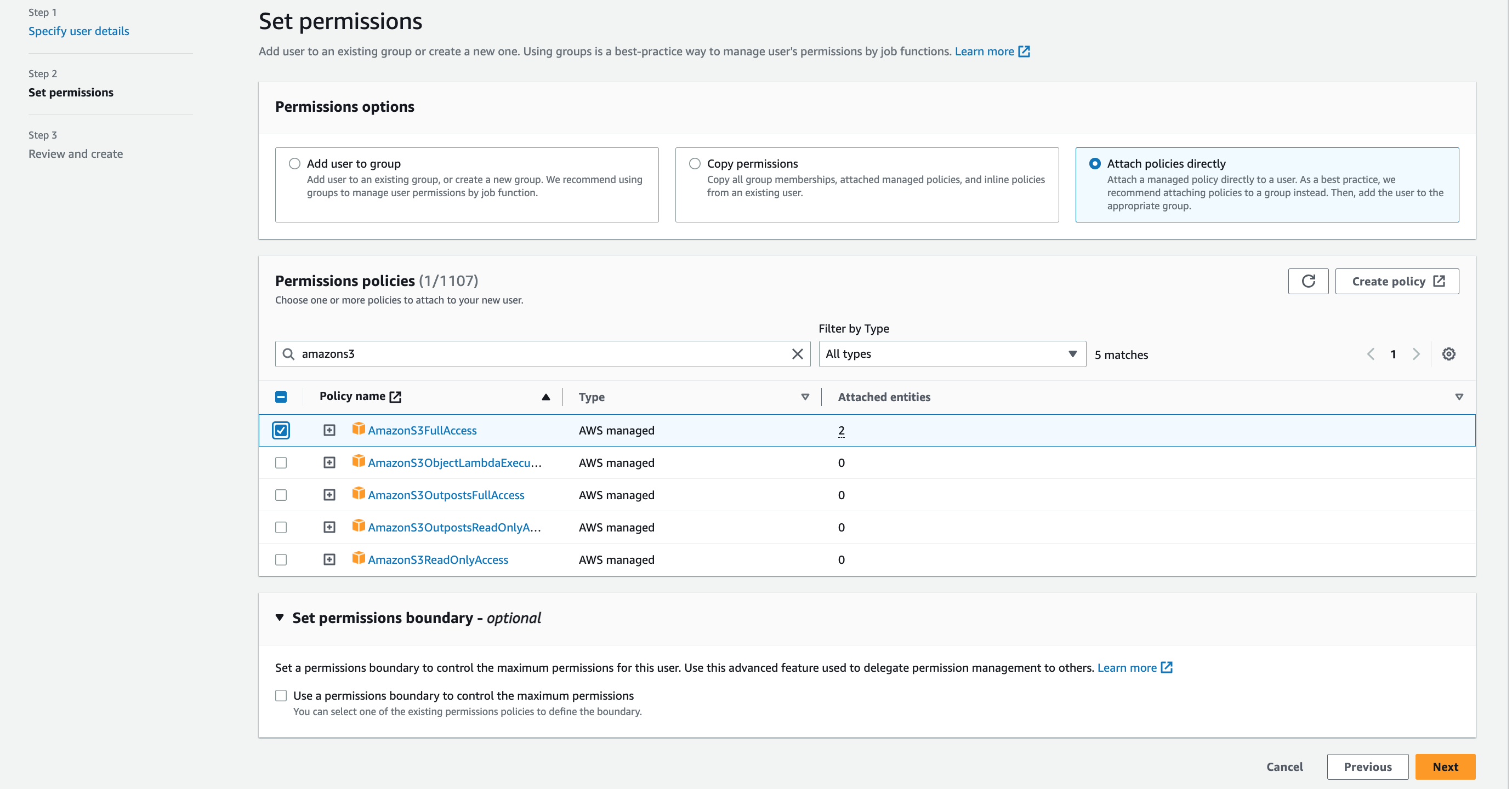Screen dimensions: 1512x789
Task: Check the AmazonS3OutpostsFullAccess policy checkbox
Action: [x=281, y=495]
